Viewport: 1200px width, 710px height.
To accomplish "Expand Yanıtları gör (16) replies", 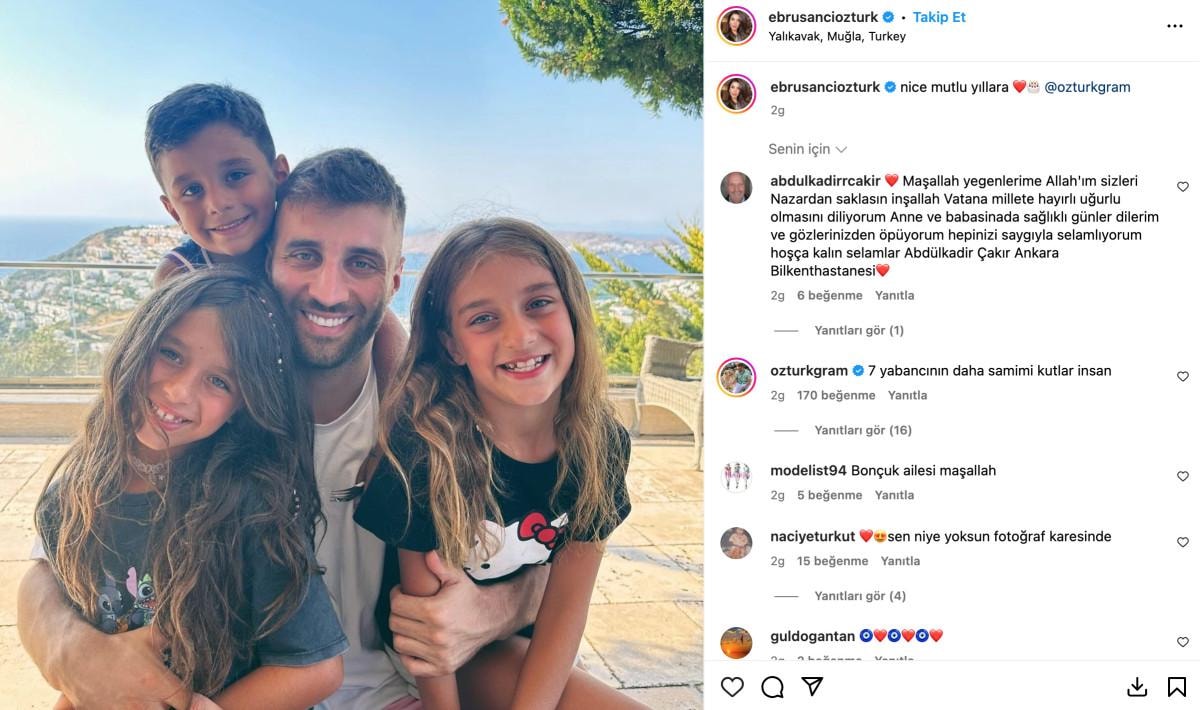I will [863, 430].
